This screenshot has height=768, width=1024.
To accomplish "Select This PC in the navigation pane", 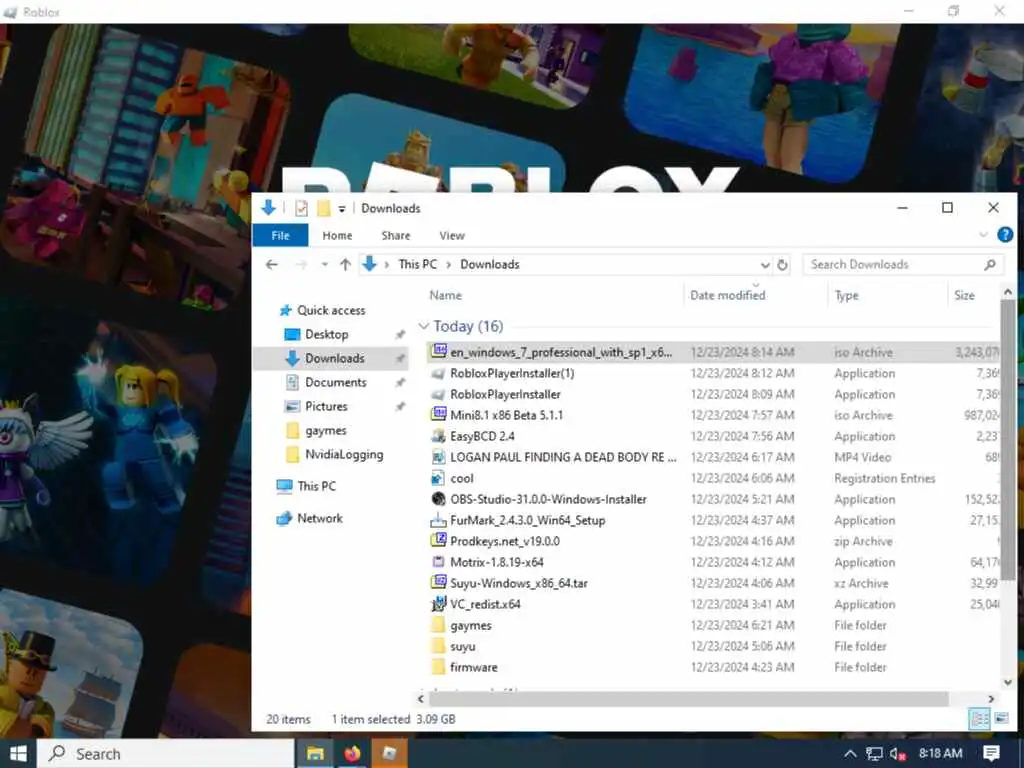I will pos(316,486).
